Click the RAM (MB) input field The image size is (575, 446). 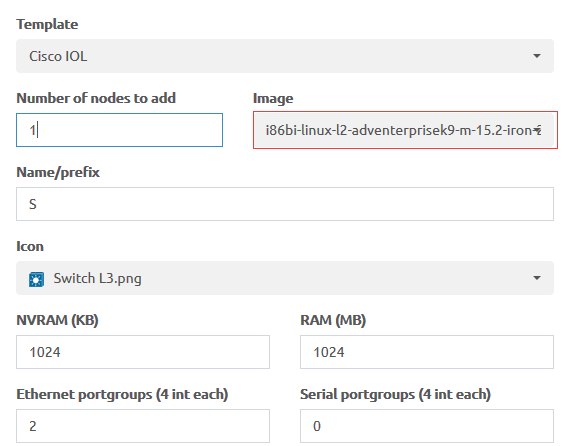[x=427, y=352]
